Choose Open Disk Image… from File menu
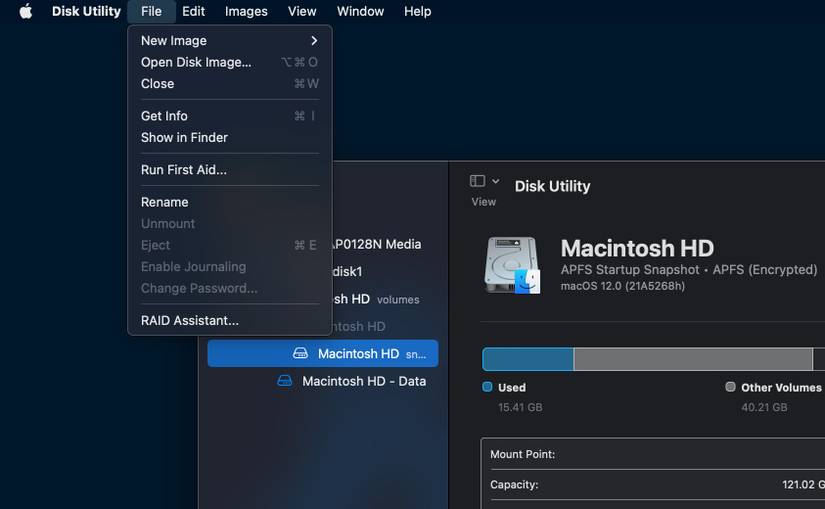This screenshot has height=509, width=825. 230,62
